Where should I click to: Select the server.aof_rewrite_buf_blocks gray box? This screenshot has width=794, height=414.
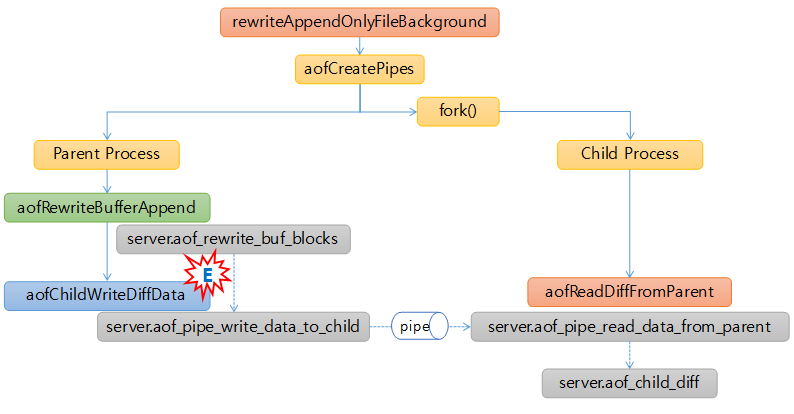(x=233, y=239)
